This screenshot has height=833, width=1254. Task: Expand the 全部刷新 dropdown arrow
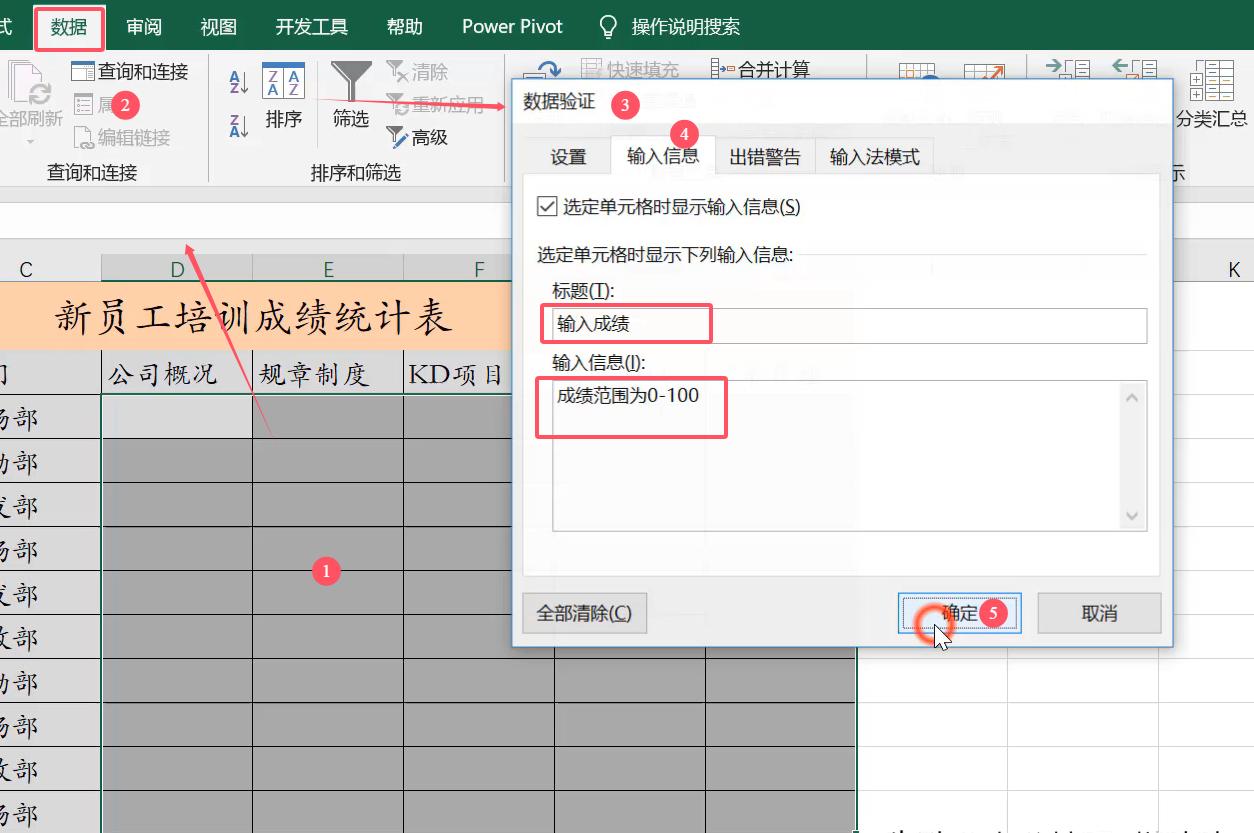28,141
